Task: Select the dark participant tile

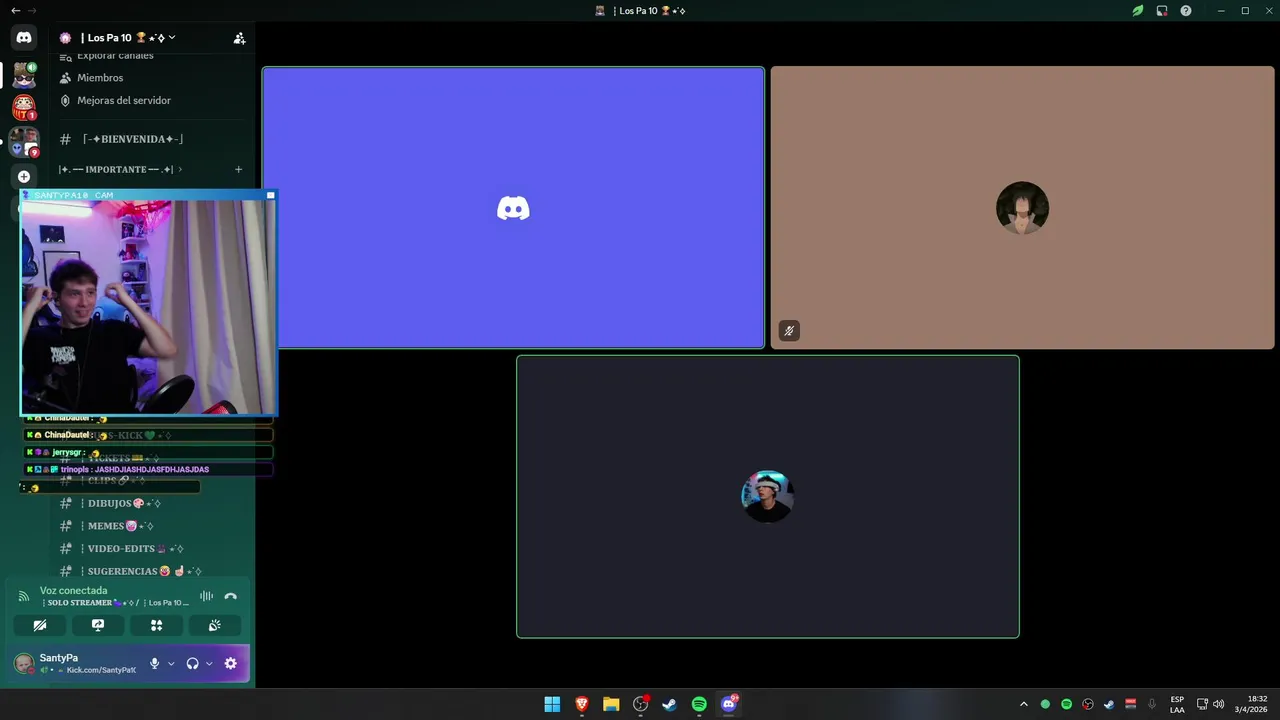Action: [x=768, y=496]
